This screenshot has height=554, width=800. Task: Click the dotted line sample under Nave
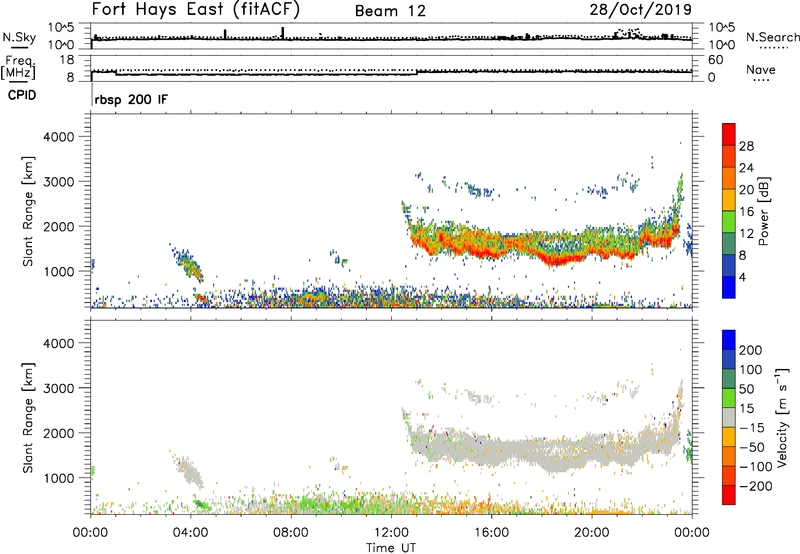point(761,81)
